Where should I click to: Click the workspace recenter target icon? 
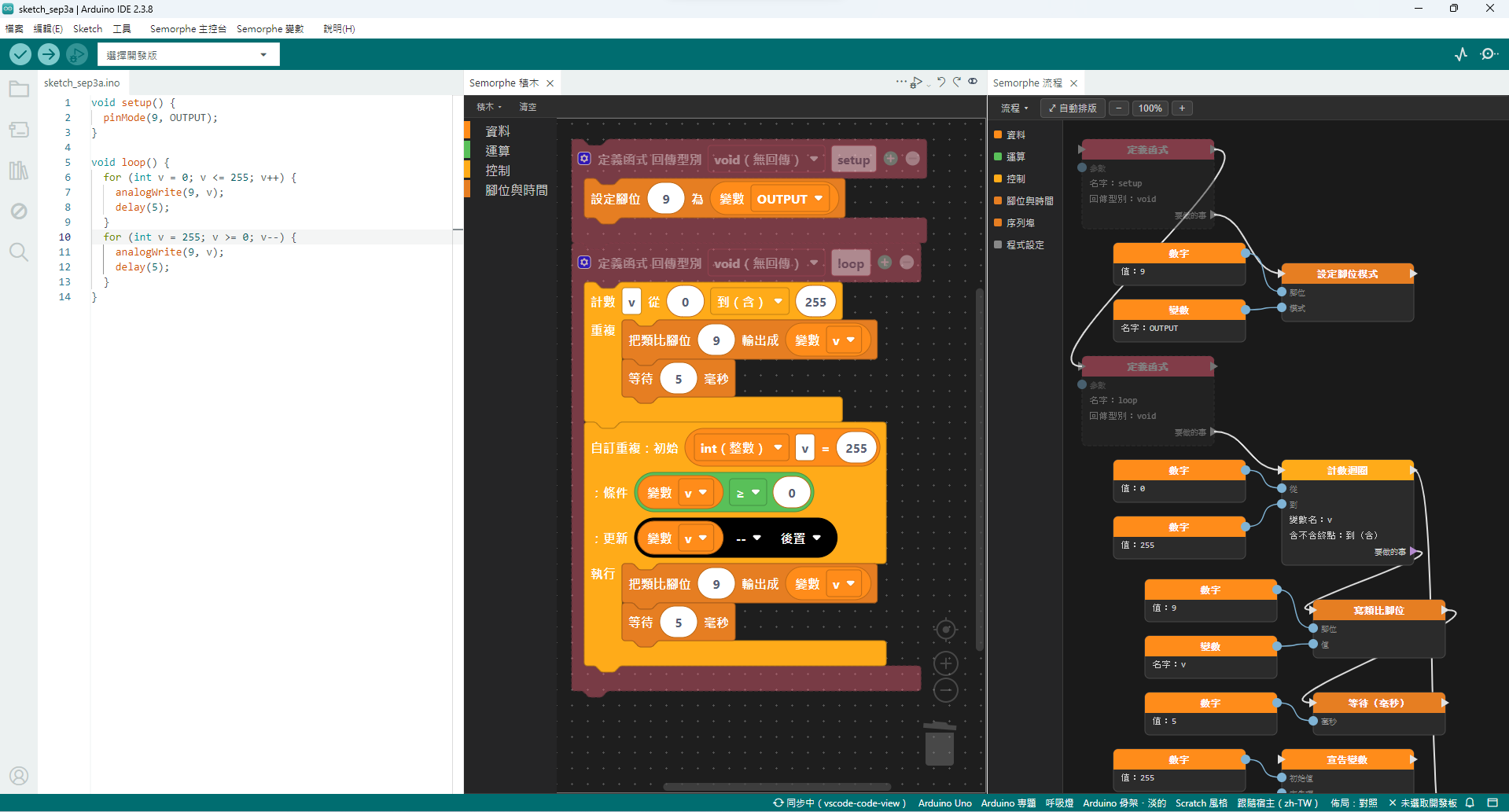(x=946, y=630)
